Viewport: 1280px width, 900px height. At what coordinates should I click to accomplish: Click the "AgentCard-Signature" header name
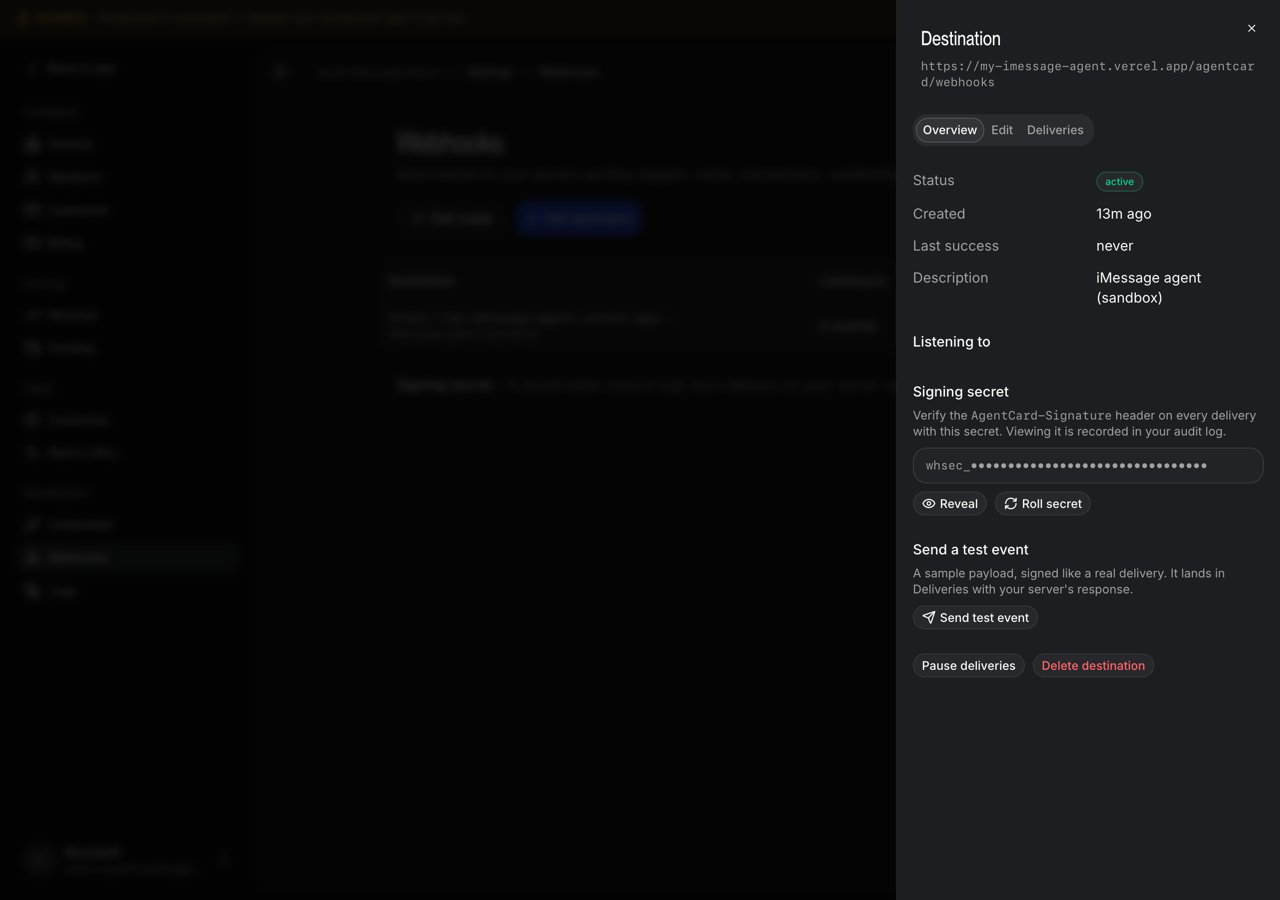(x=1041, y=416)
